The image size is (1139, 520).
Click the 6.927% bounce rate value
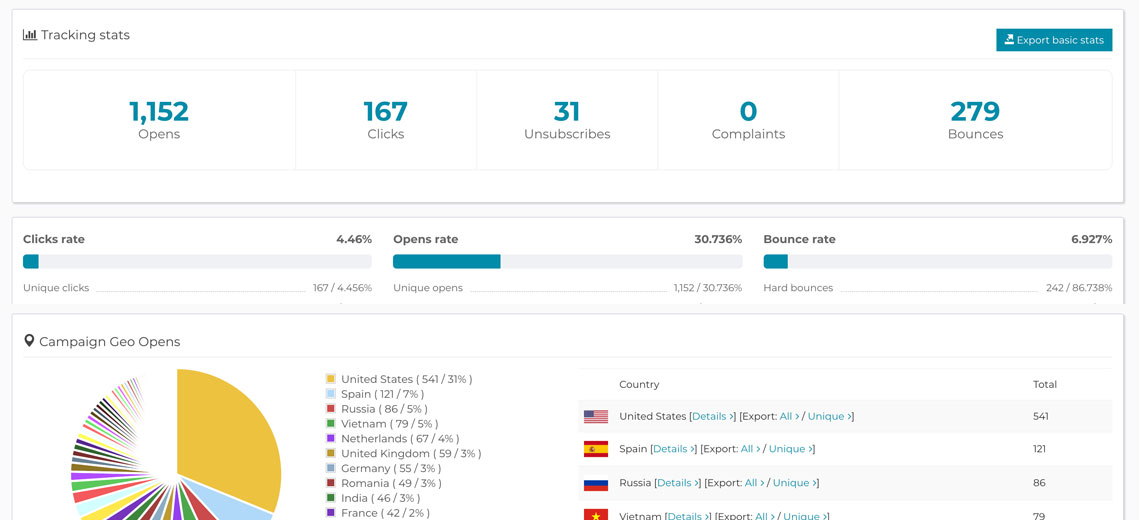(1091, 239)
